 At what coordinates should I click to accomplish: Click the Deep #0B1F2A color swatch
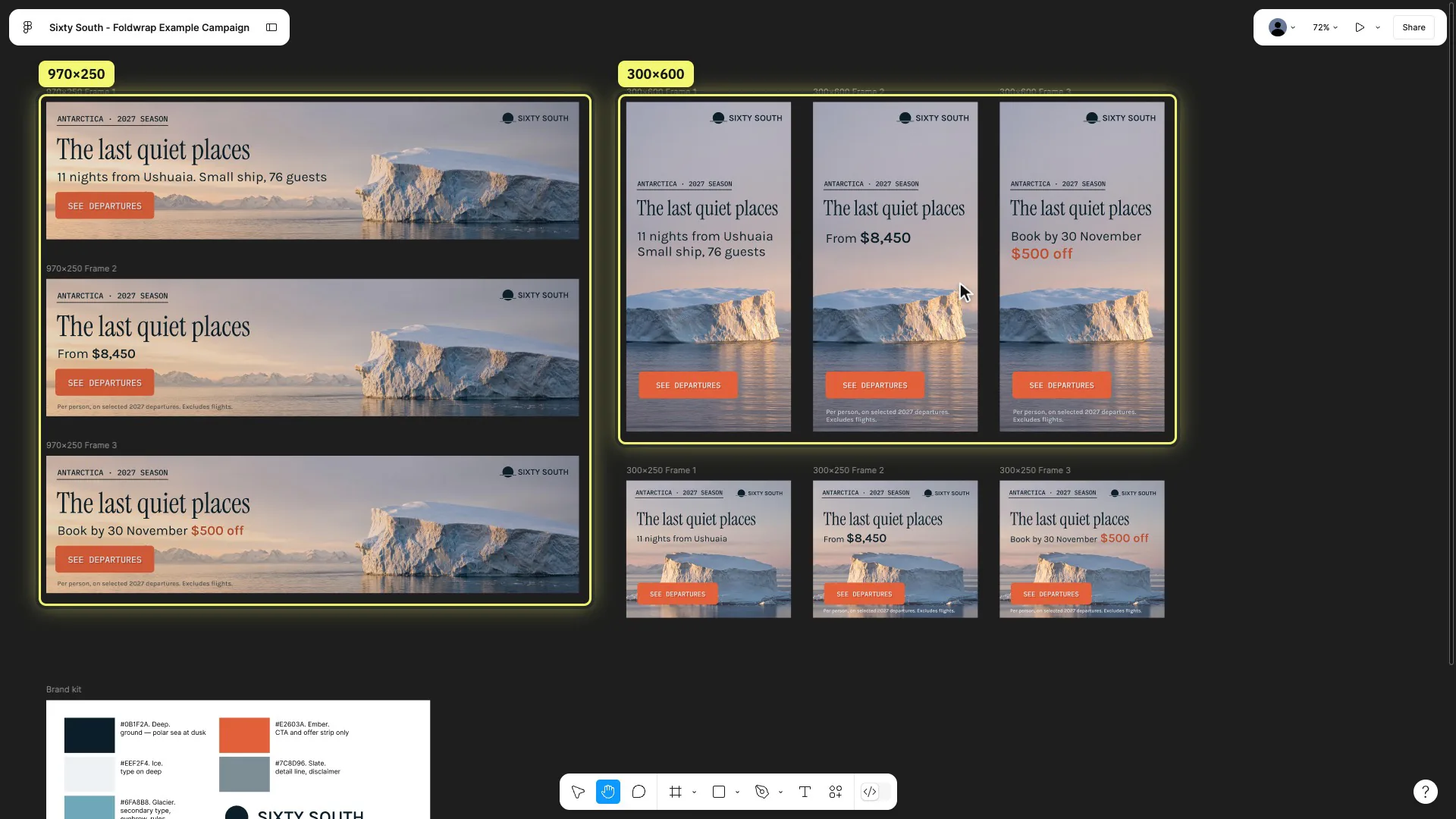(89, 735)
